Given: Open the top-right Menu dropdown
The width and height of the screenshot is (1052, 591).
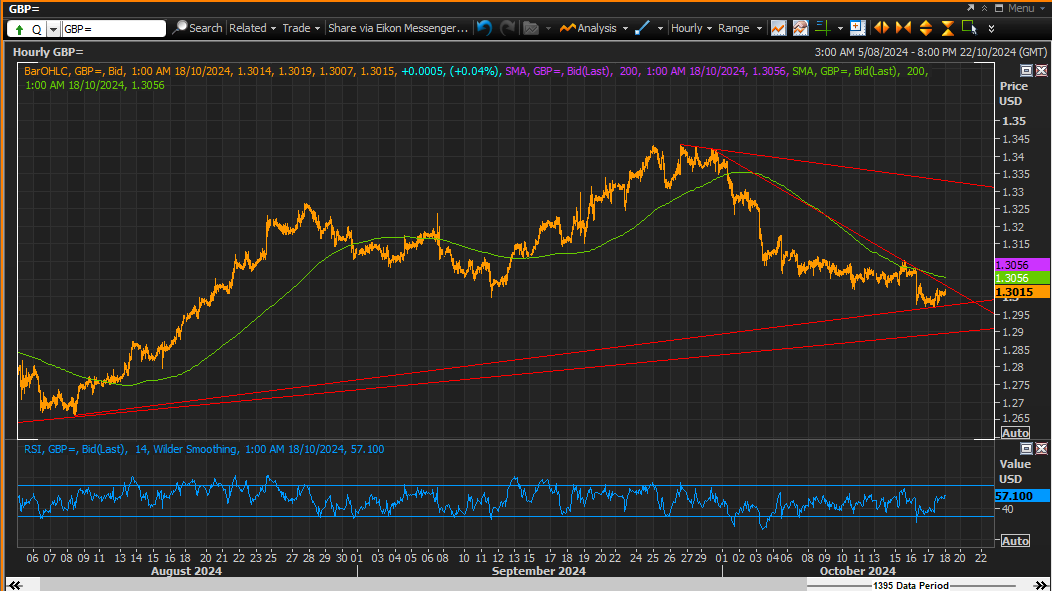Looking at the screenshot, I should [1027, 8].
